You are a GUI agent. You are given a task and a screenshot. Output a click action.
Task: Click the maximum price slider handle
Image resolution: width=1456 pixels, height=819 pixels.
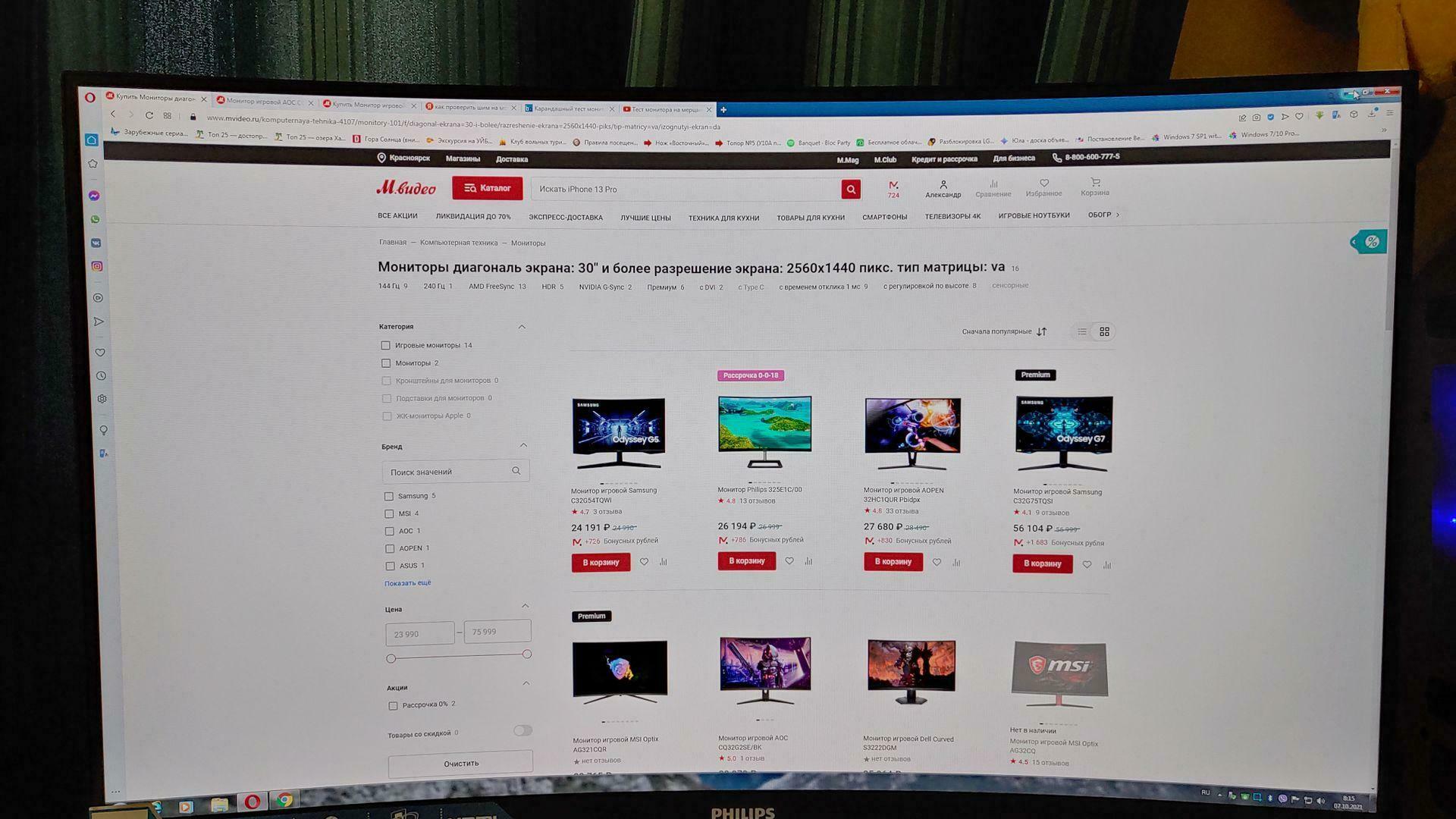527,654
